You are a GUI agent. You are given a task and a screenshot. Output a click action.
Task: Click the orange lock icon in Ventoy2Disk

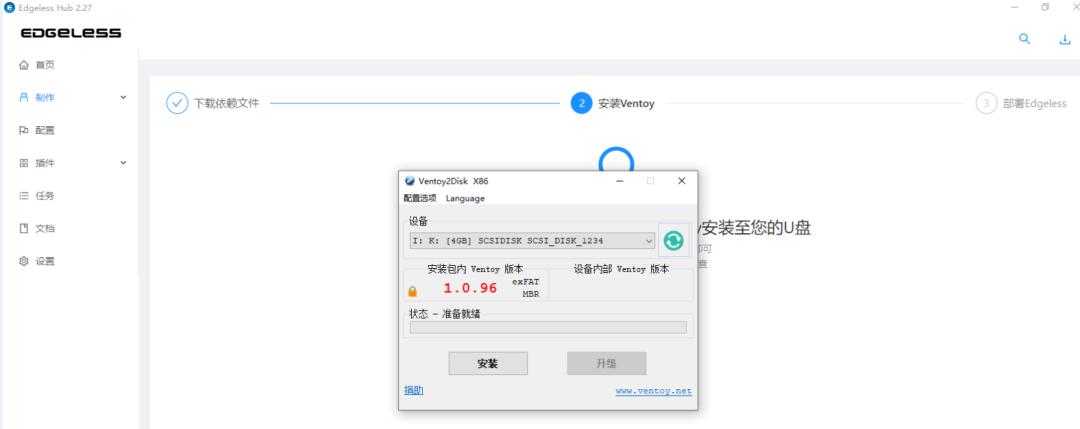[x=413, y=291]
